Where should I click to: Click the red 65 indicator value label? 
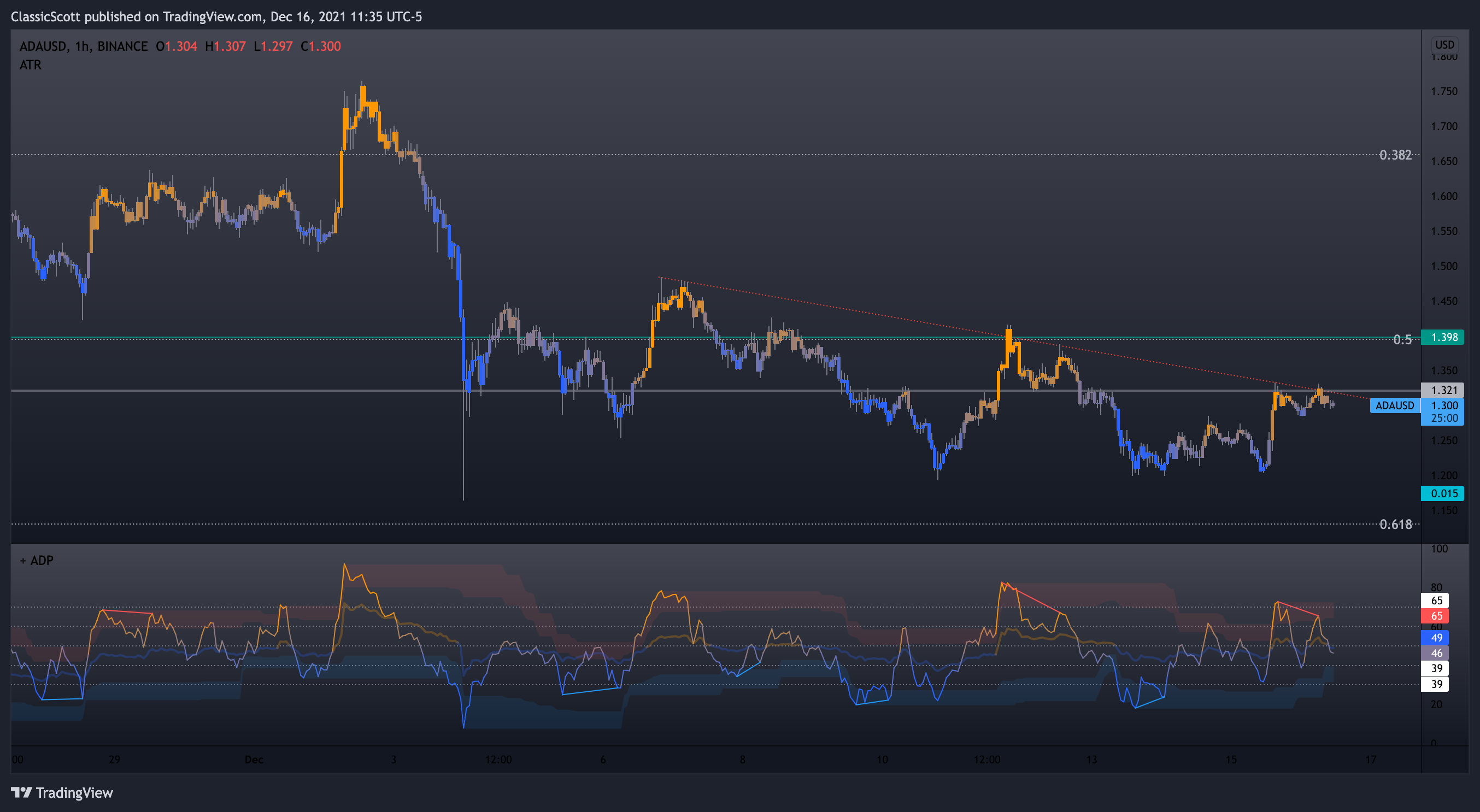pos(1435,616)
